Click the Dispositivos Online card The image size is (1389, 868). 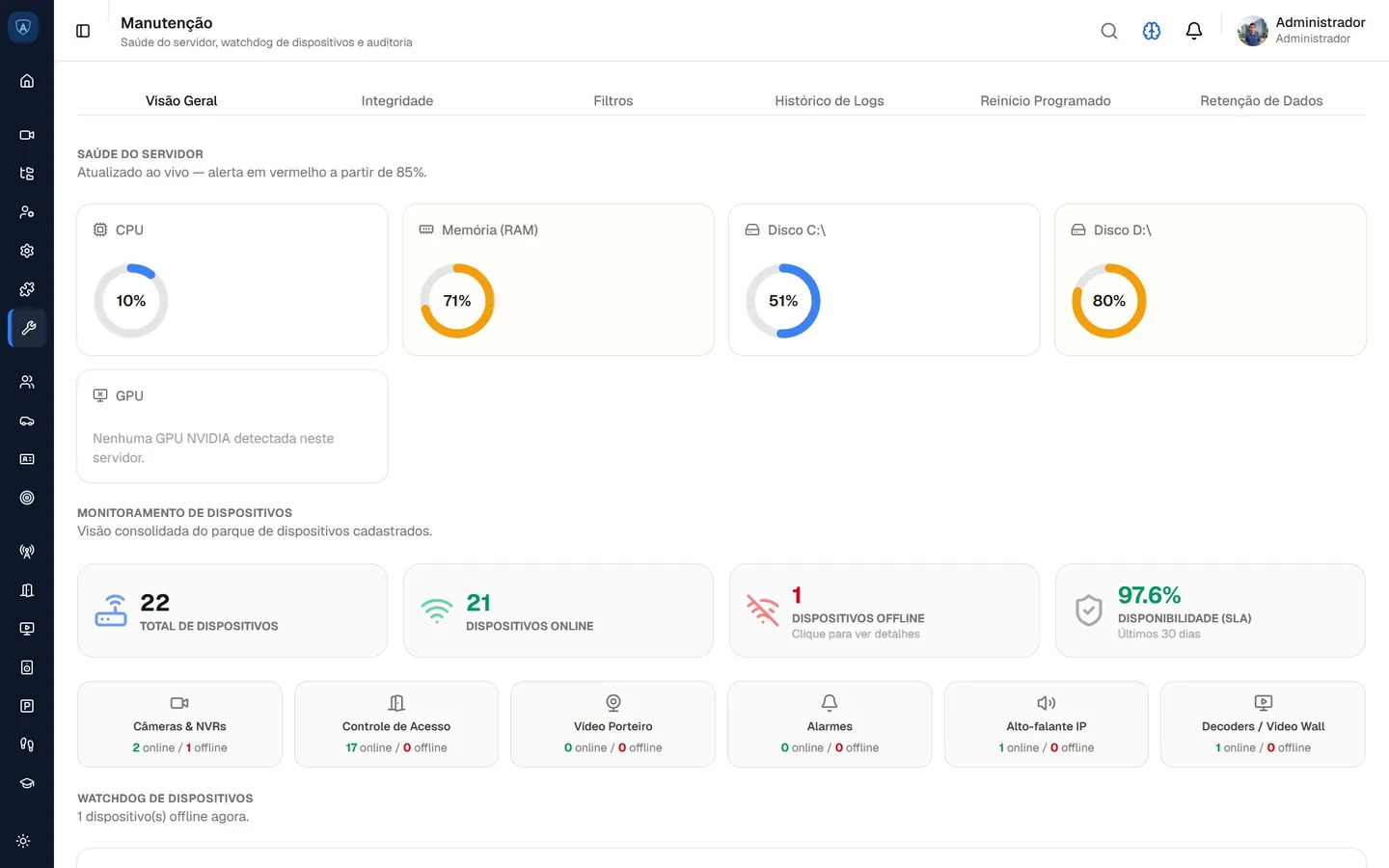pos(558,610)
